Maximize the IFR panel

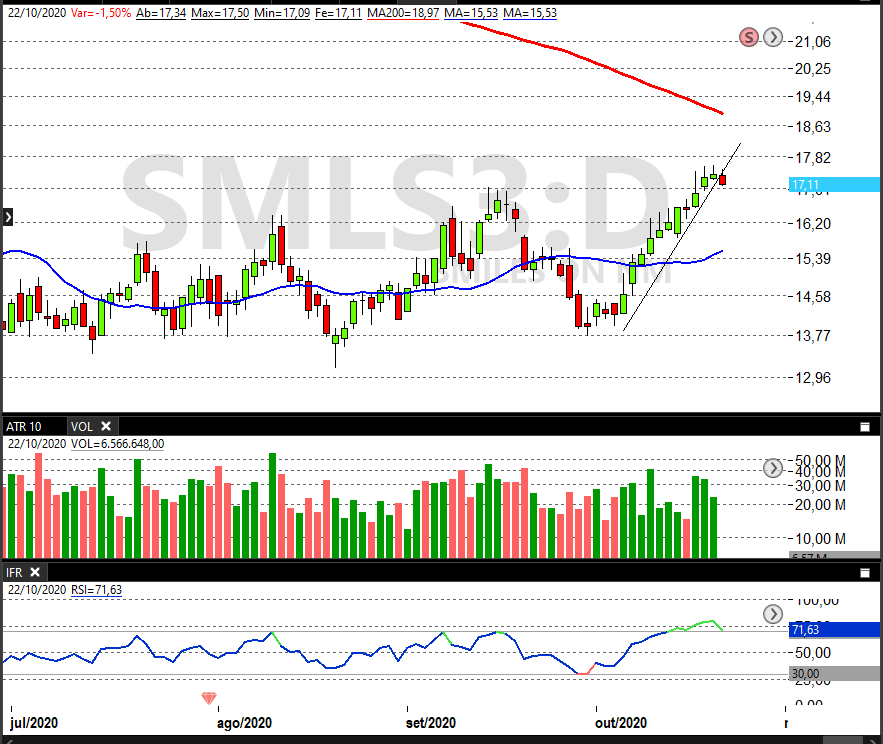865,572
